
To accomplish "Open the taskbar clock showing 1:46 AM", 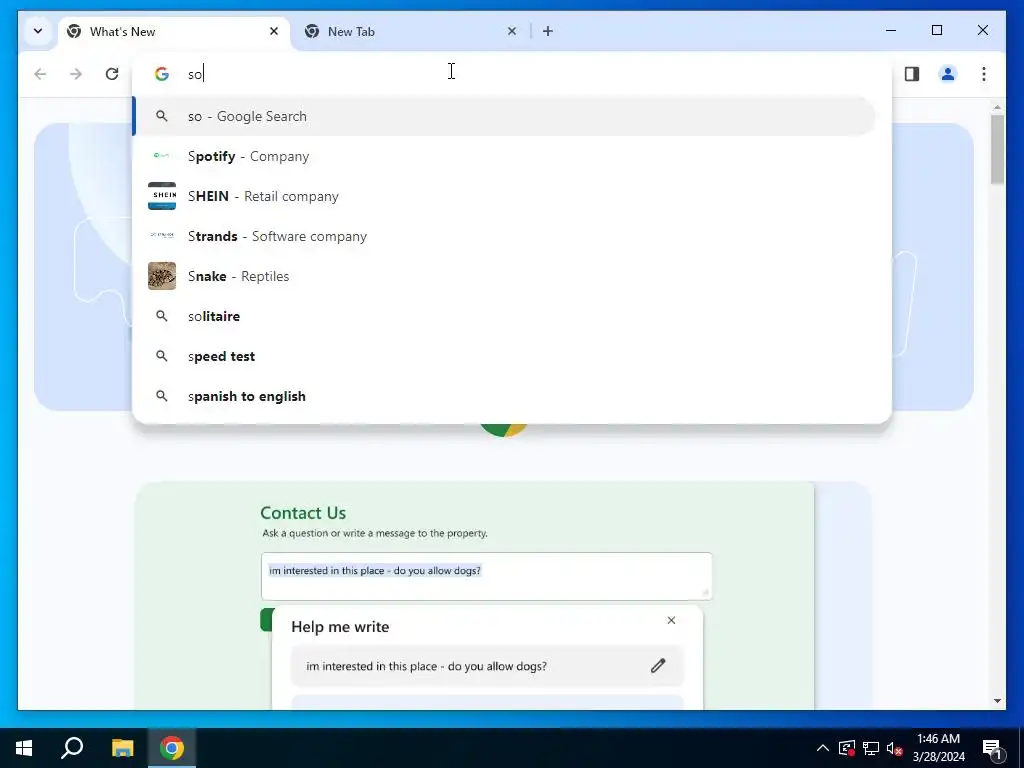I will (938, 748).
